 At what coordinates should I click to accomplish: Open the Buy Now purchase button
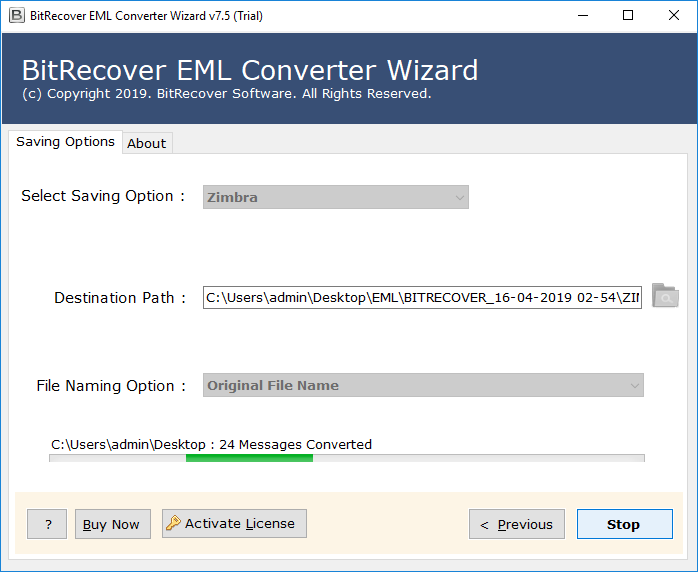[x=113, y=524]
